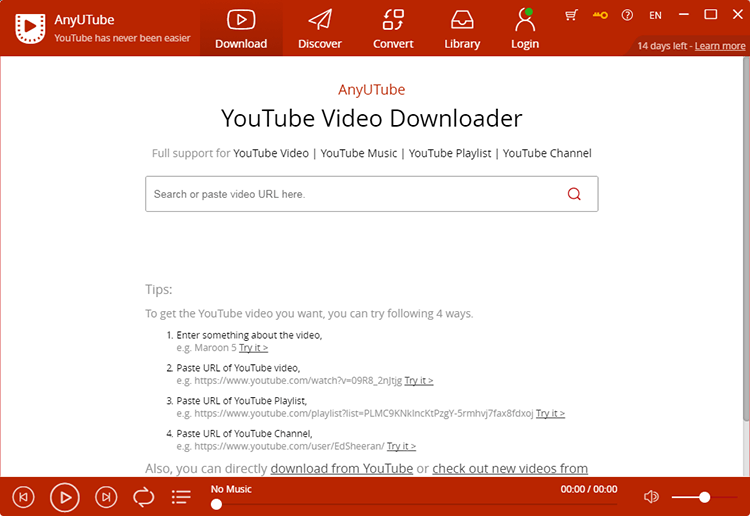Image resolution: width=750 pixels, height=516 pixels.
Task: Click the magnifier search icon
Action: pos(574,194)
